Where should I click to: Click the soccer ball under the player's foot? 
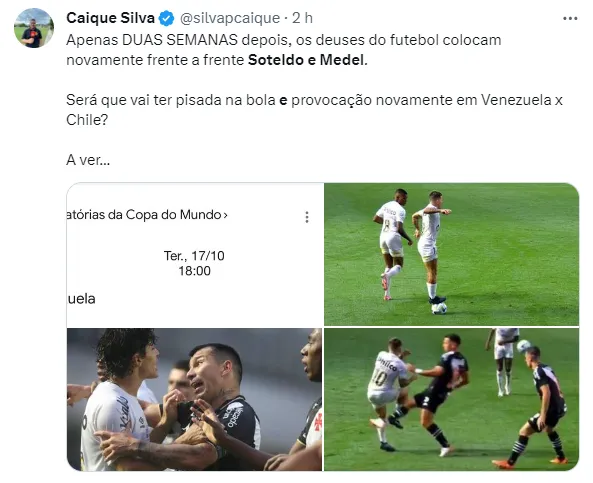point(439,309)
